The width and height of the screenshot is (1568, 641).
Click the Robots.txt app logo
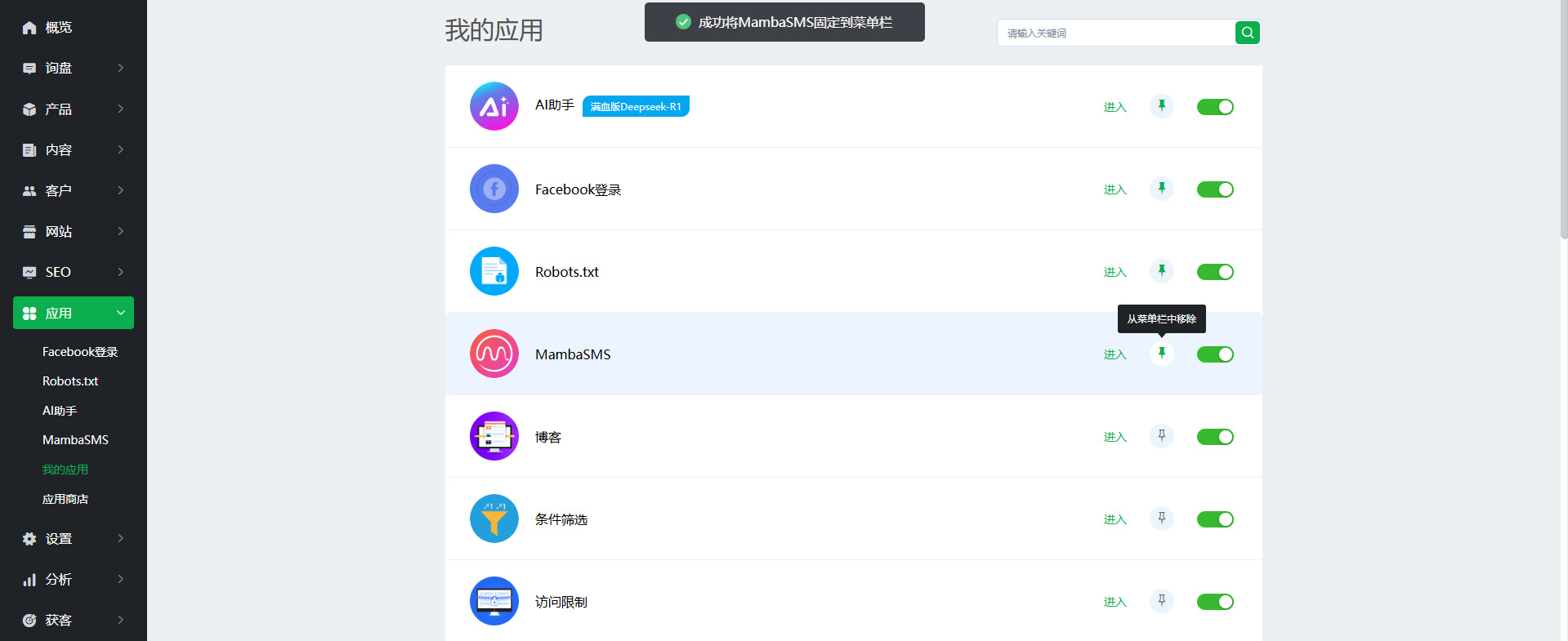click(x=494, y=271)
